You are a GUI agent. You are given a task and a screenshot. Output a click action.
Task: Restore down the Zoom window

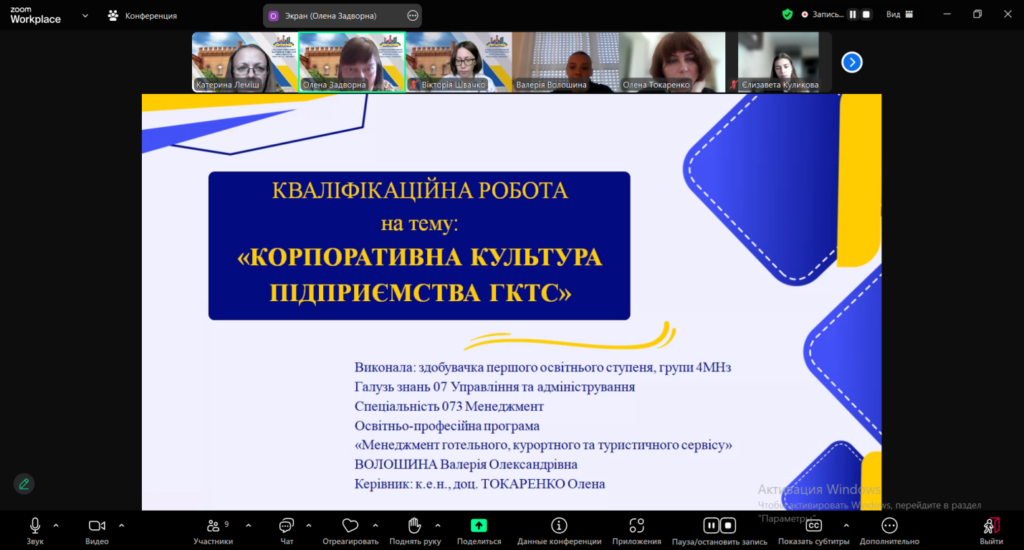click(978, 14)
